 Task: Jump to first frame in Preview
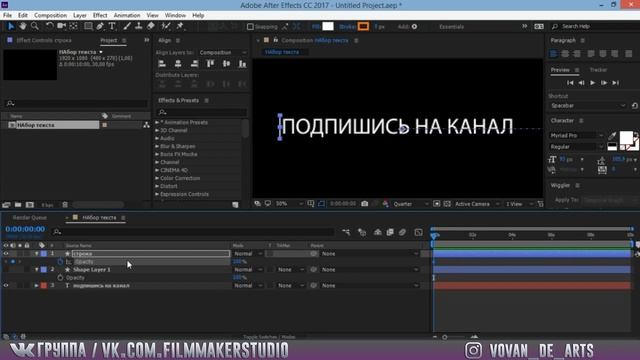click(x=570, y=83)
